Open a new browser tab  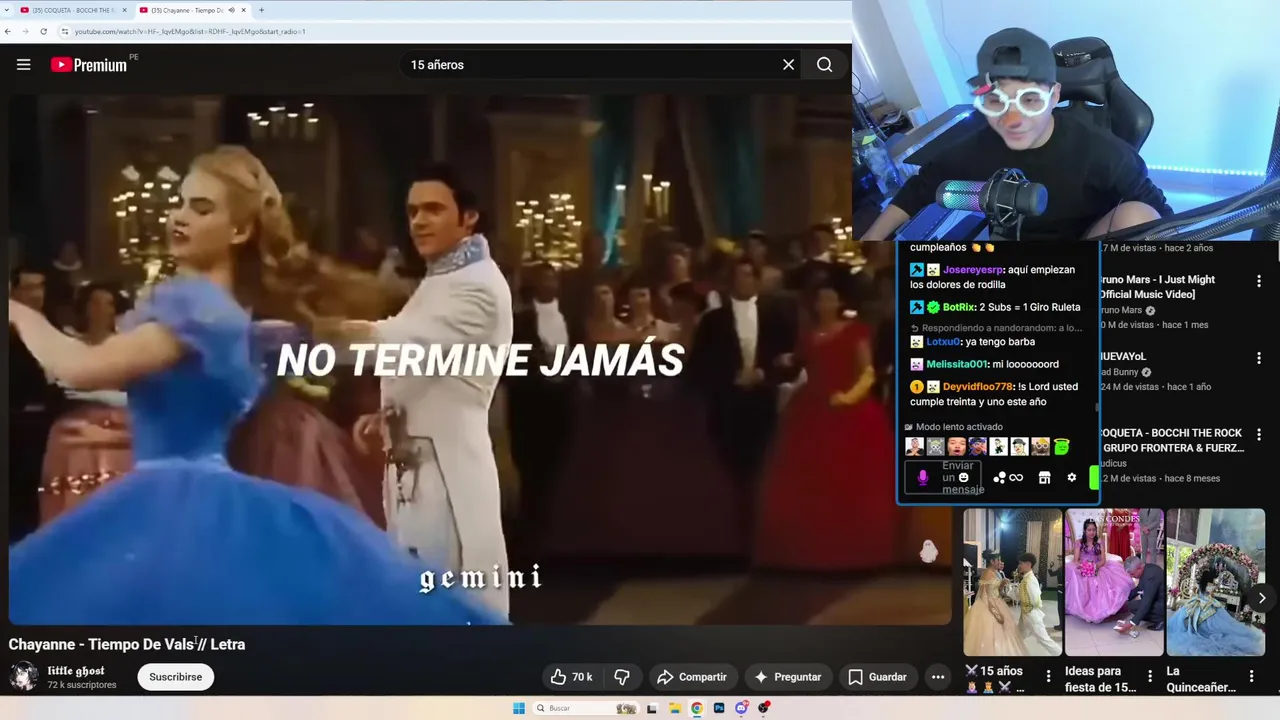[261, 10]
